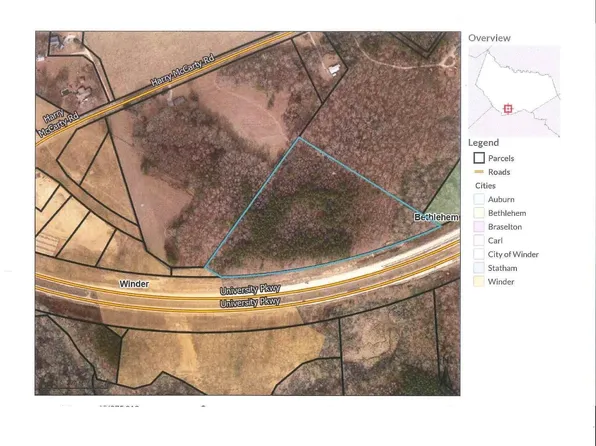Click the stacked 'Harry McCarty Rd' label at map's left edge

click(x=58, y=122)
